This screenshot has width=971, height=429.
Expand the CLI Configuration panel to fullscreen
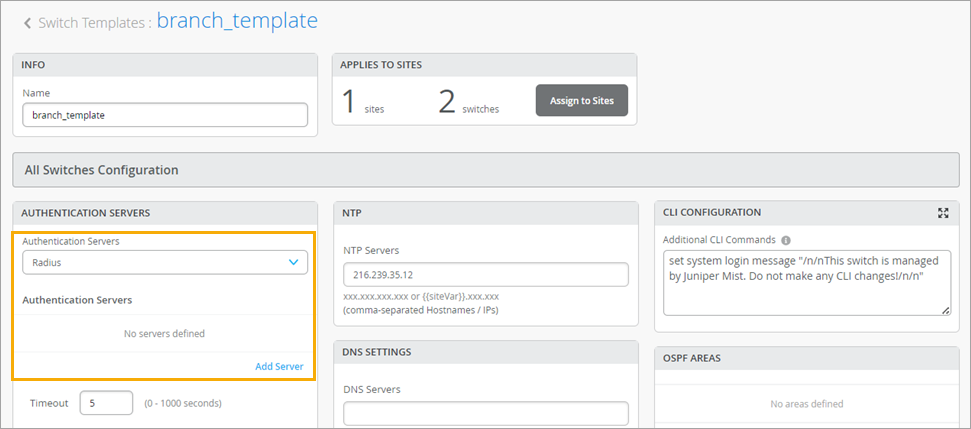pyautogui.click(x=943, y=213)
